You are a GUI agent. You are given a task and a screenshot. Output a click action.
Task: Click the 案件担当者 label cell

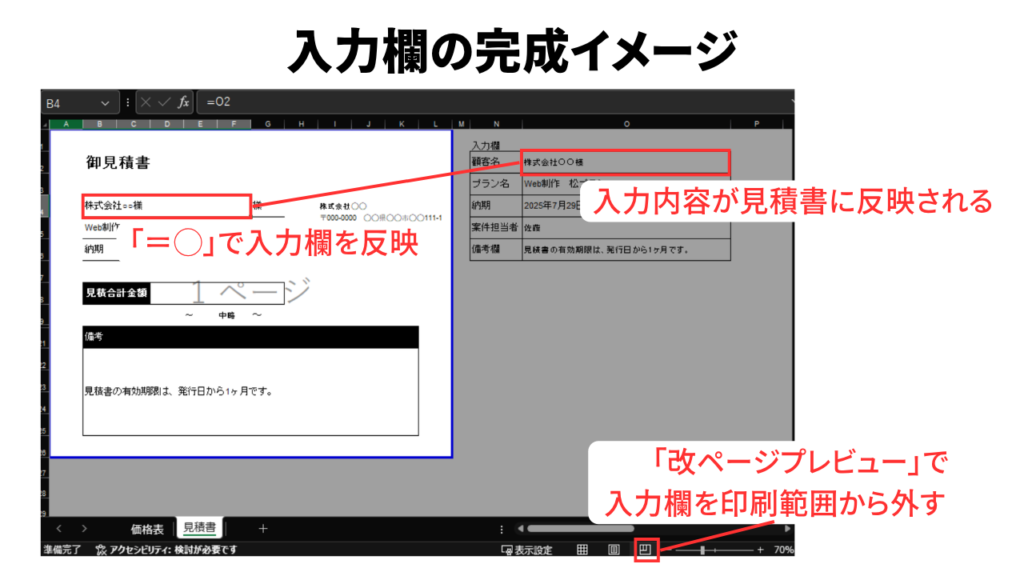tap(496, 227)
